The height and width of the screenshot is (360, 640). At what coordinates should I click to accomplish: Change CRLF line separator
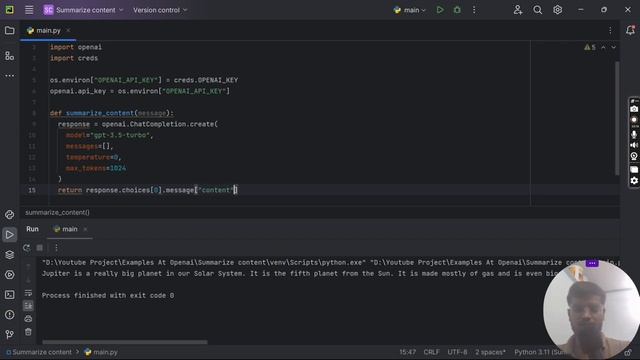pos(431,352)
